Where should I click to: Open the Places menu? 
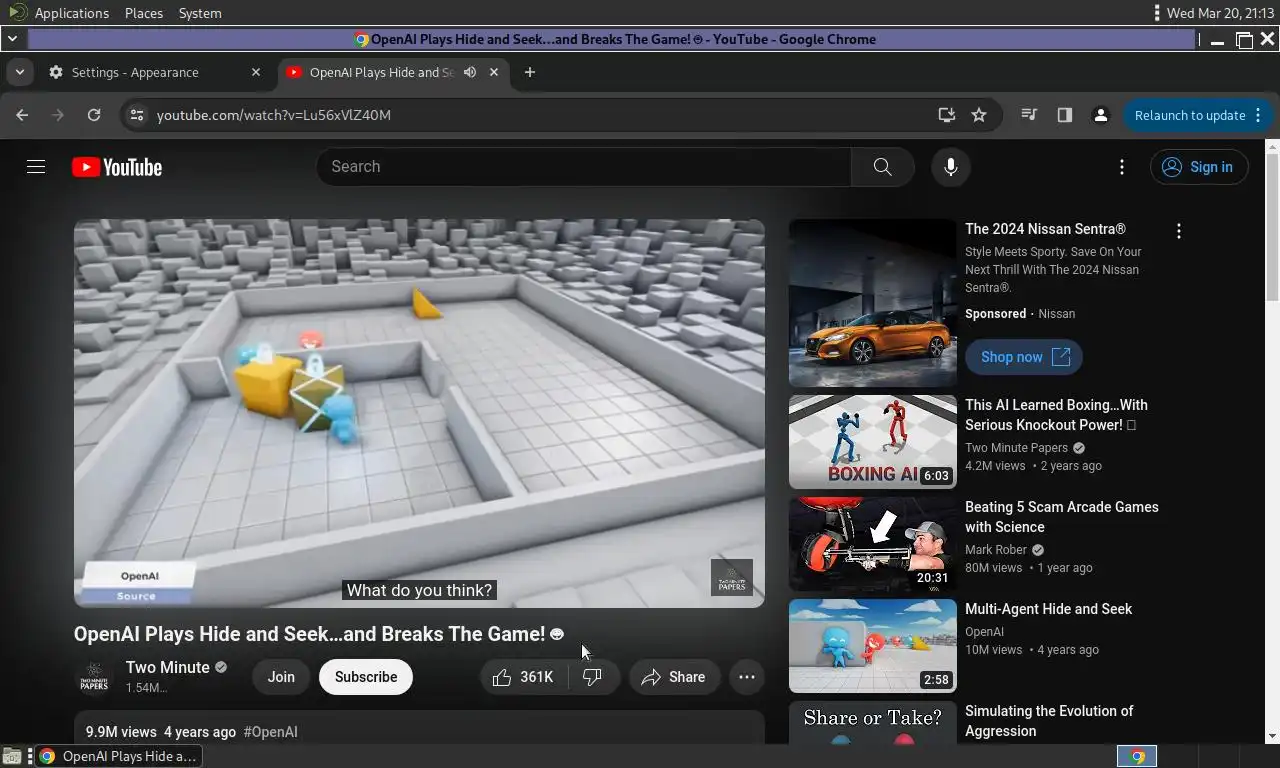coord(144,13)
